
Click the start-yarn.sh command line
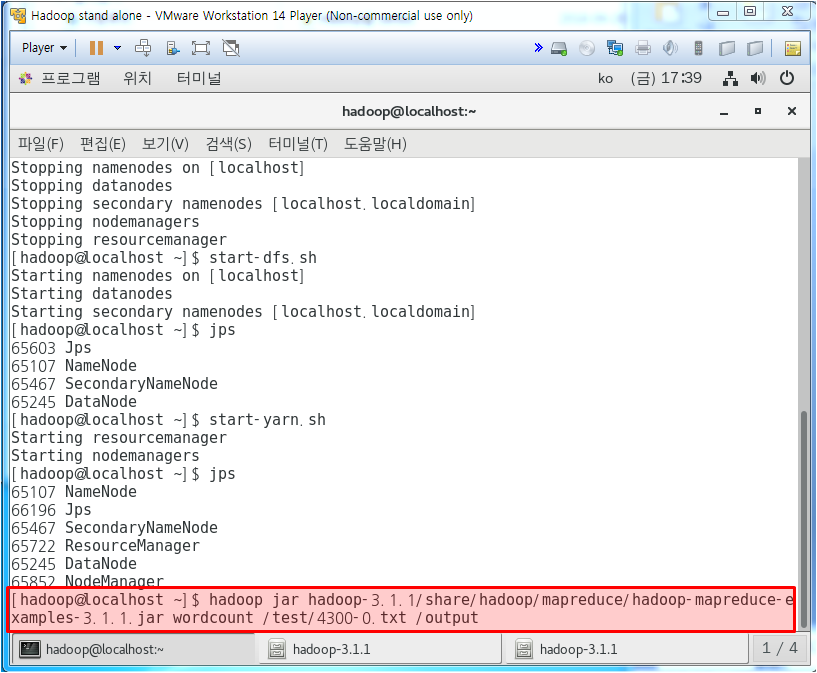(x=168, y=420)
